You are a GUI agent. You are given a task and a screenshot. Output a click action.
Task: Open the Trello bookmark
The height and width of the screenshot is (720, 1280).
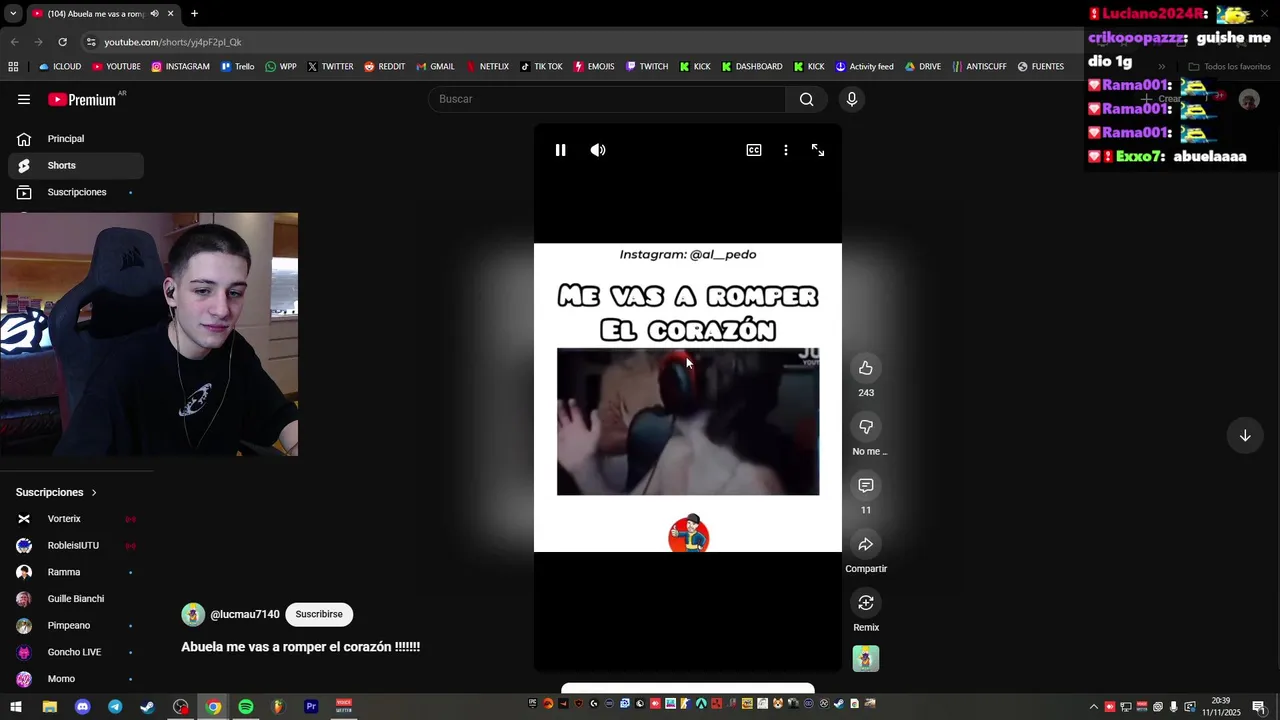(x=238, y=67)
